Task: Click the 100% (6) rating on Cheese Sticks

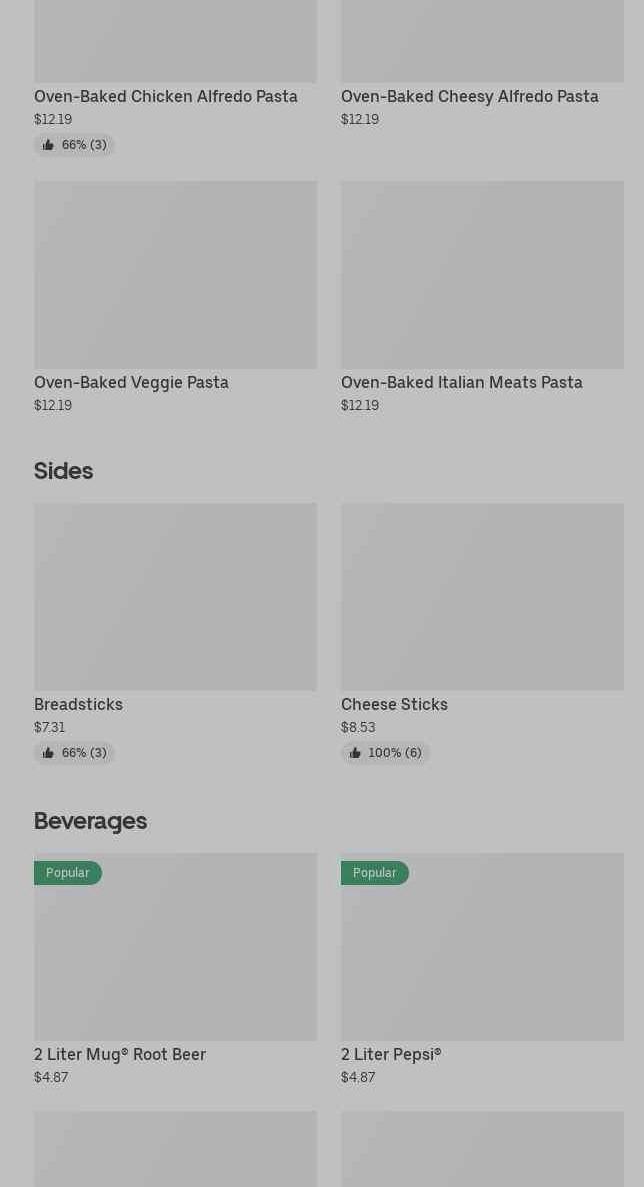Action: (x=395, y=753)
